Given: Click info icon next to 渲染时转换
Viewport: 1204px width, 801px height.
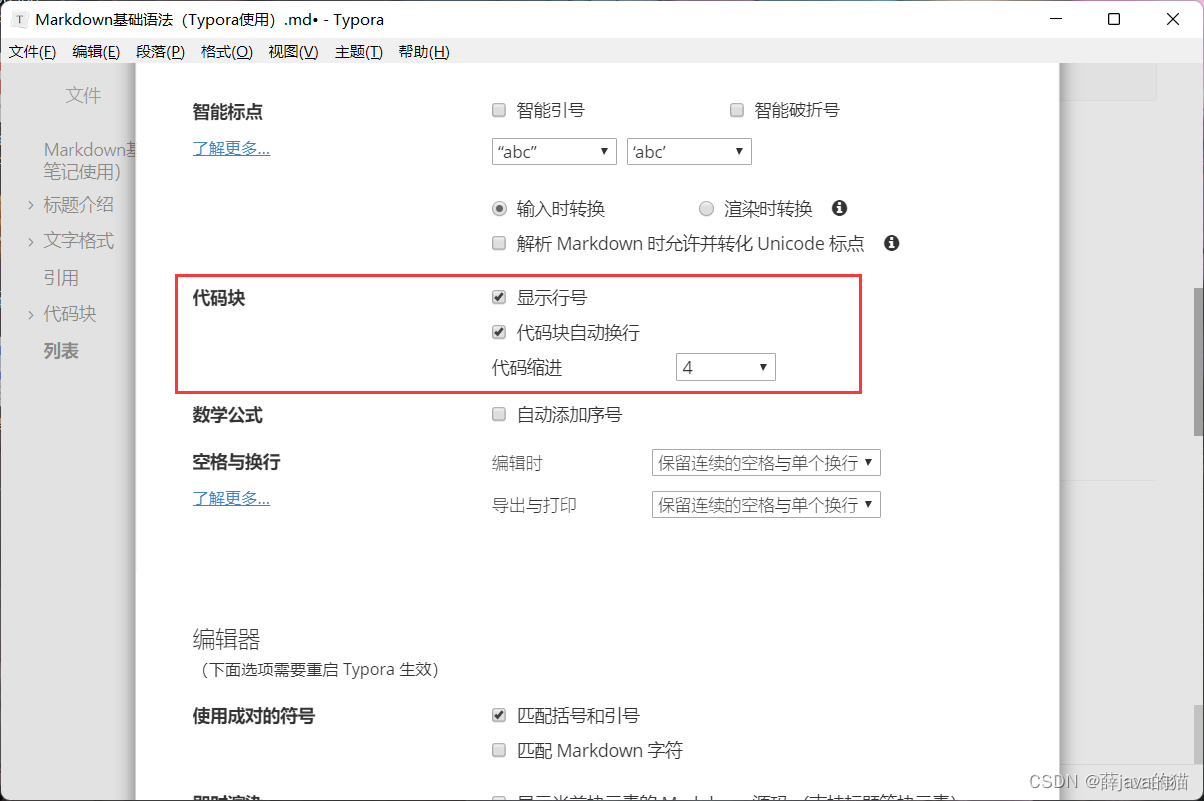Looking at the screenshot, I should [840, 208].
